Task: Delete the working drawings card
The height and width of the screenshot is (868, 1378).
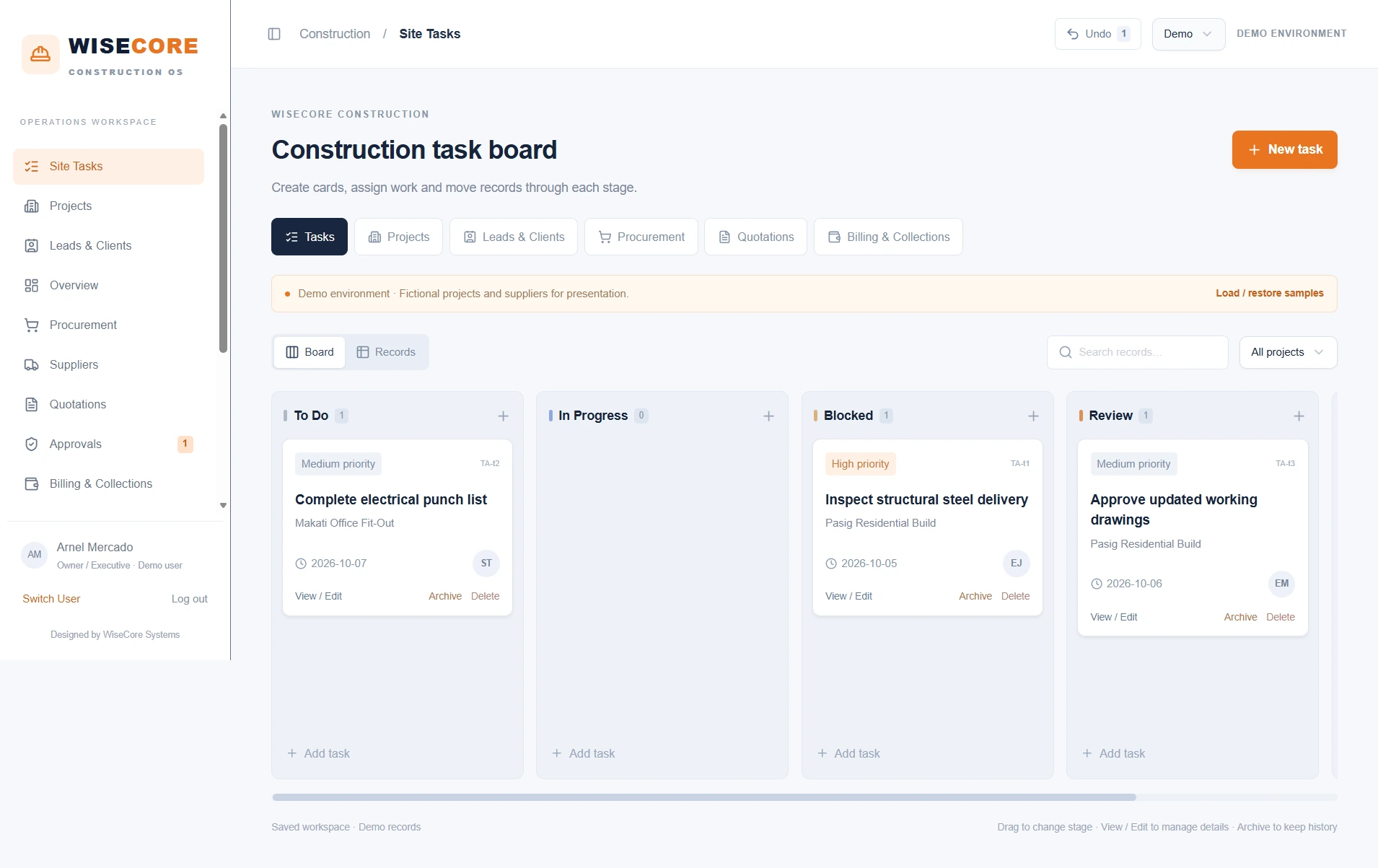Action: point(1280,617)
